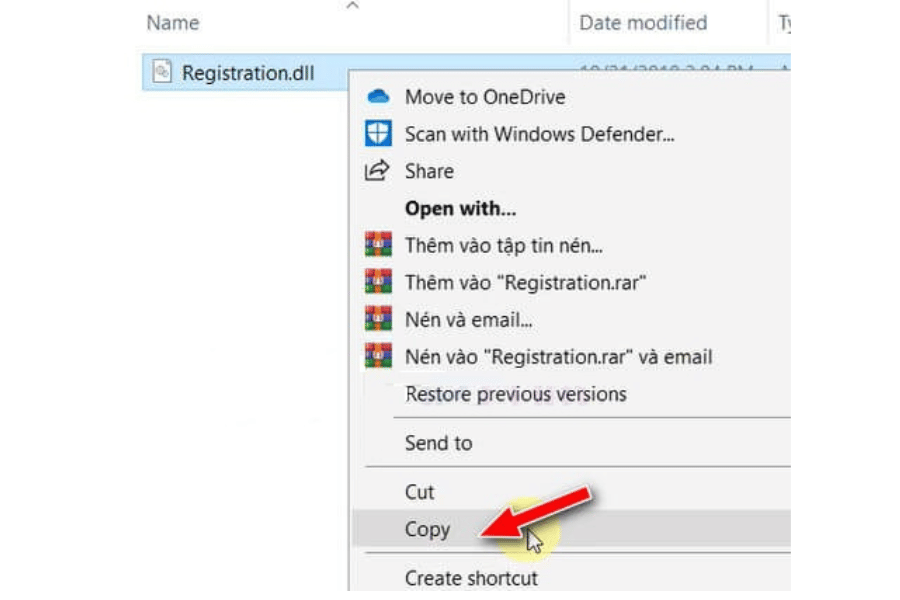This screenshot has height=600, width=900.
Task: Select "Create shortcut" menu entry
Action: click(x=471, y=578)
